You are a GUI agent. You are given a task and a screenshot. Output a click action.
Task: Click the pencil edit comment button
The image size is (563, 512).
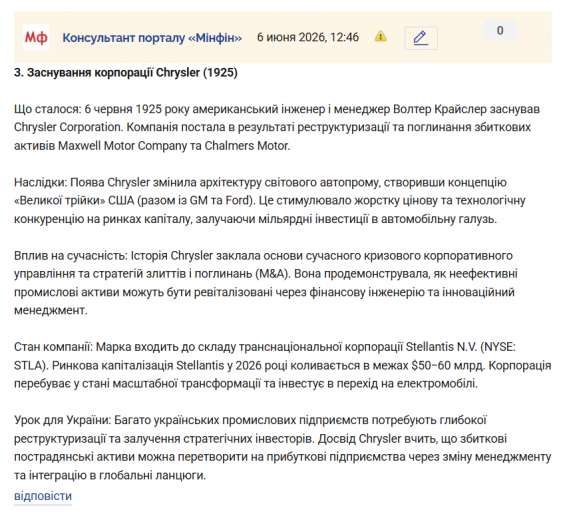(421, 38)
